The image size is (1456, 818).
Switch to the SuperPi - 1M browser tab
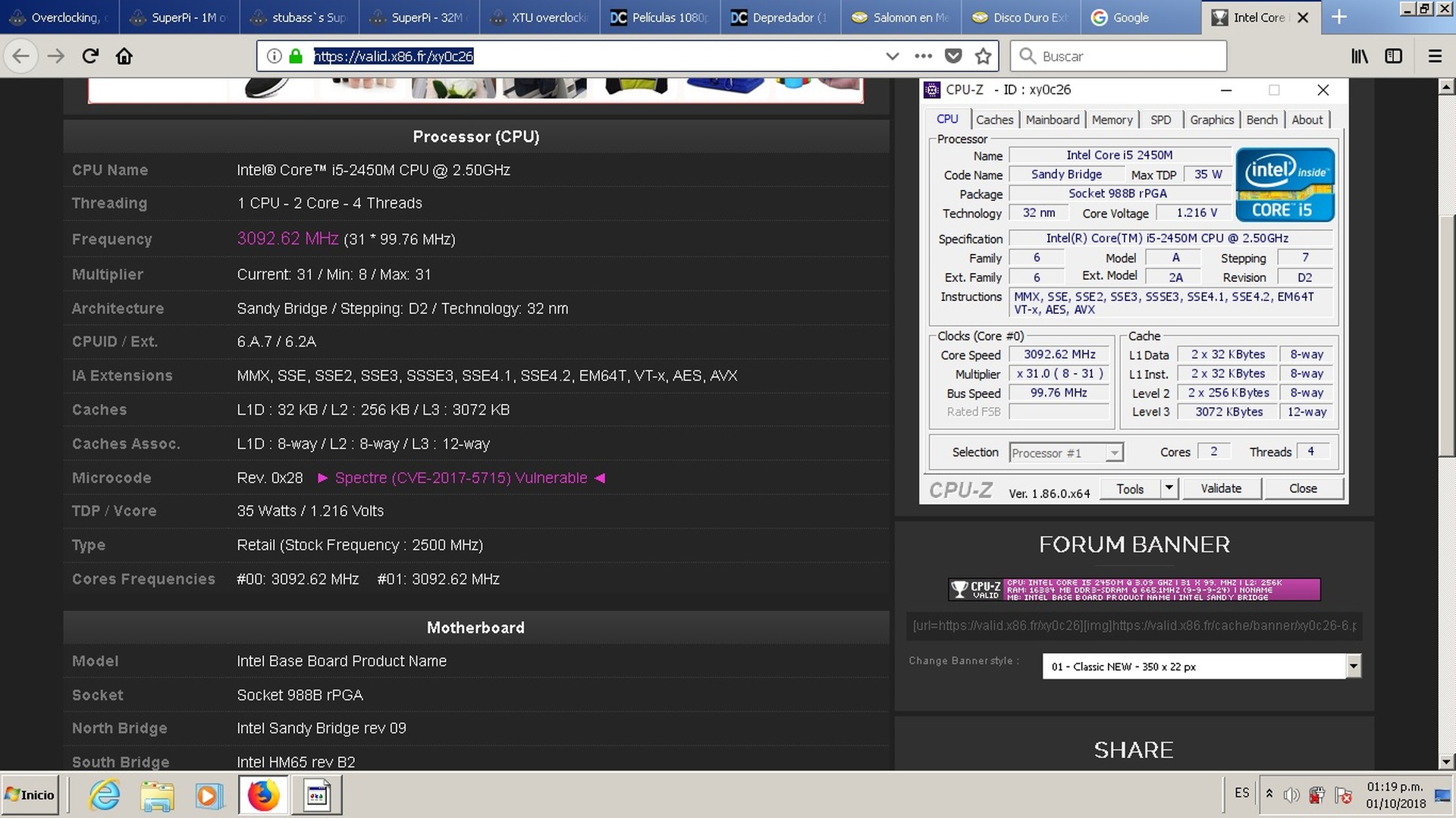pyautogui.click(x=180, y=17)
